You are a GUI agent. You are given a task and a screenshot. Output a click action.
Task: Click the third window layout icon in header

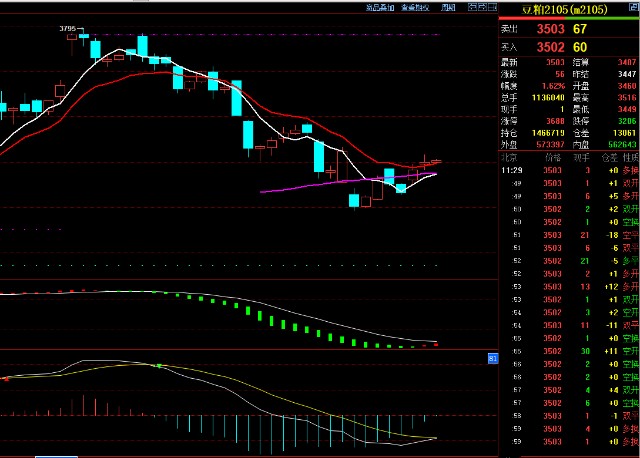[x=494, y=7]
